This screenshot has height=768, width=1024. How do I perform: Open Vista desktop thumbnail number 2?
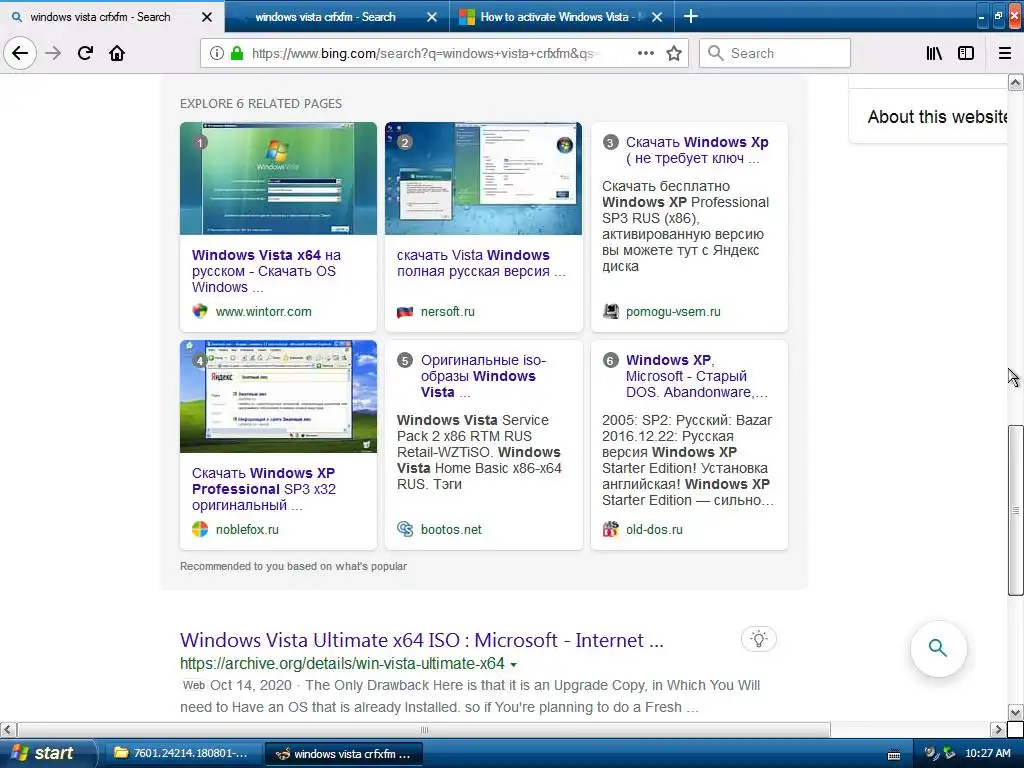483,178
